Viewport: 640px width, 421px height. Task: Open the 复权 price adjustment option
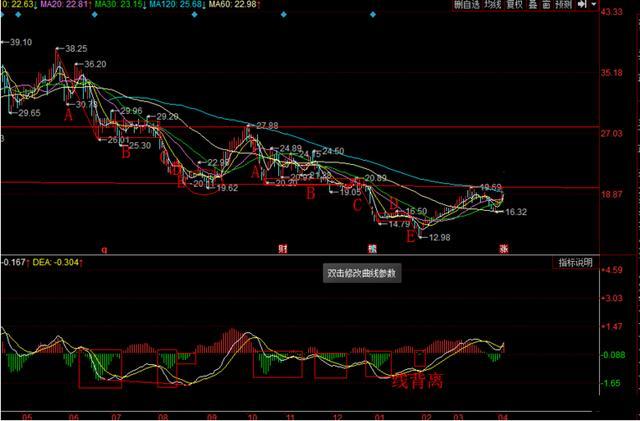[x=514, y=5]
